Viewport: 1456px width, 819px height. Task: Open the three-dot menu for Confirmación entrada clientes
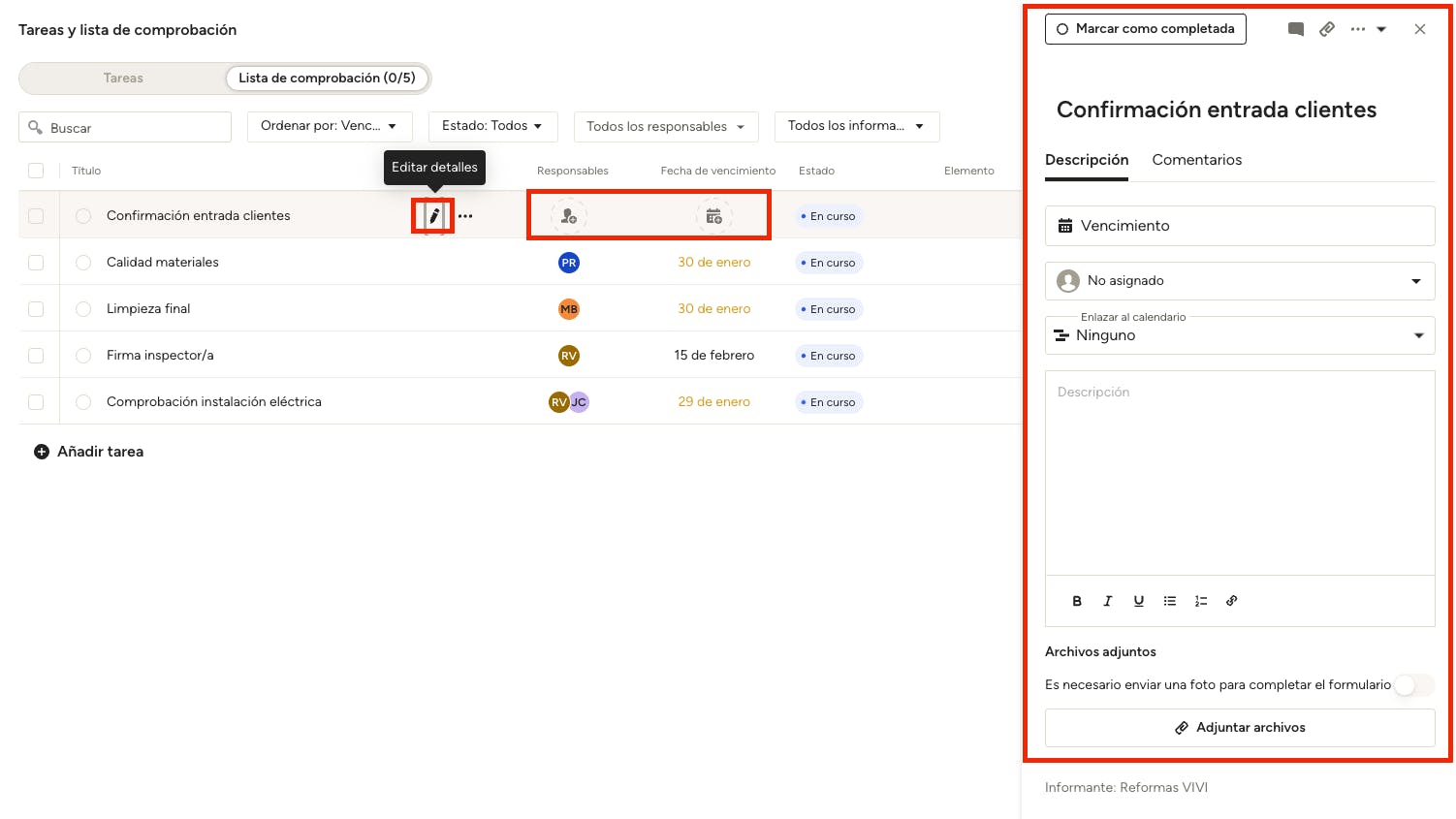(465, 216)
